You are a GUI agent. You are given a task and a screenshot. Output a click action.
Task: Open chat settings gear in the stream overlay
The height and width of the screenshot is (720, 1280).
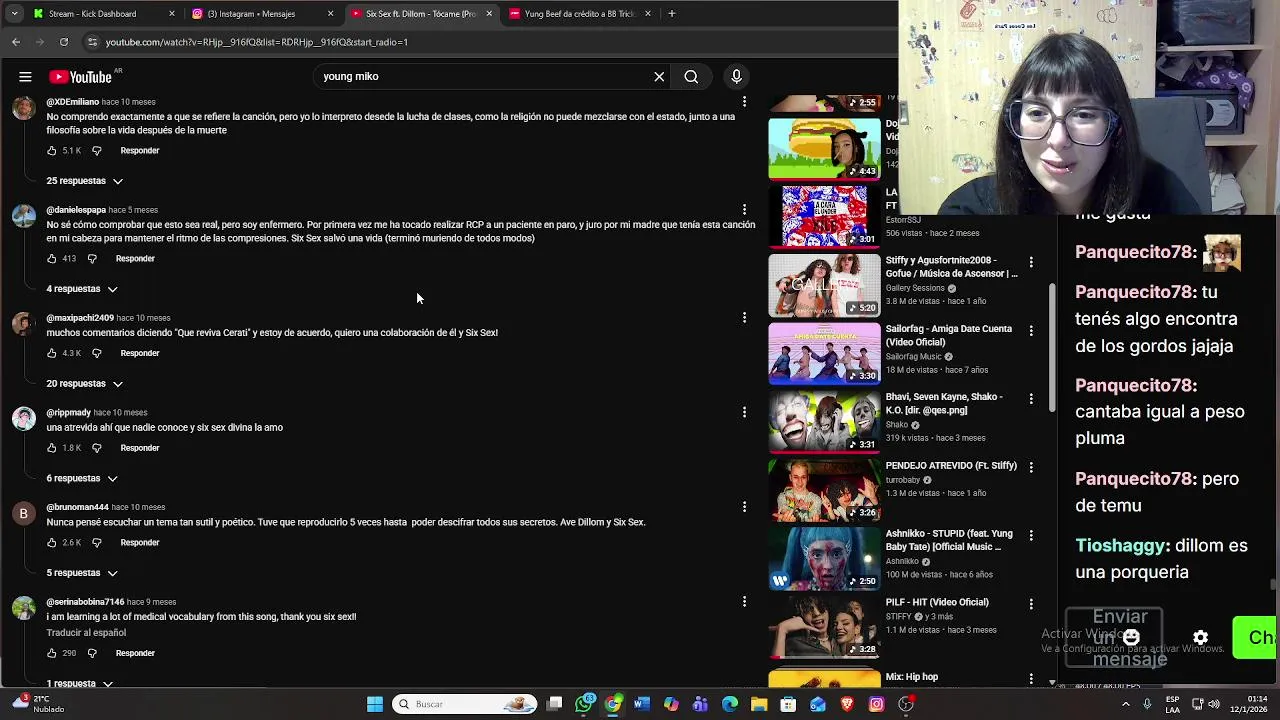pyautogui.click(x=1200, y=638)
